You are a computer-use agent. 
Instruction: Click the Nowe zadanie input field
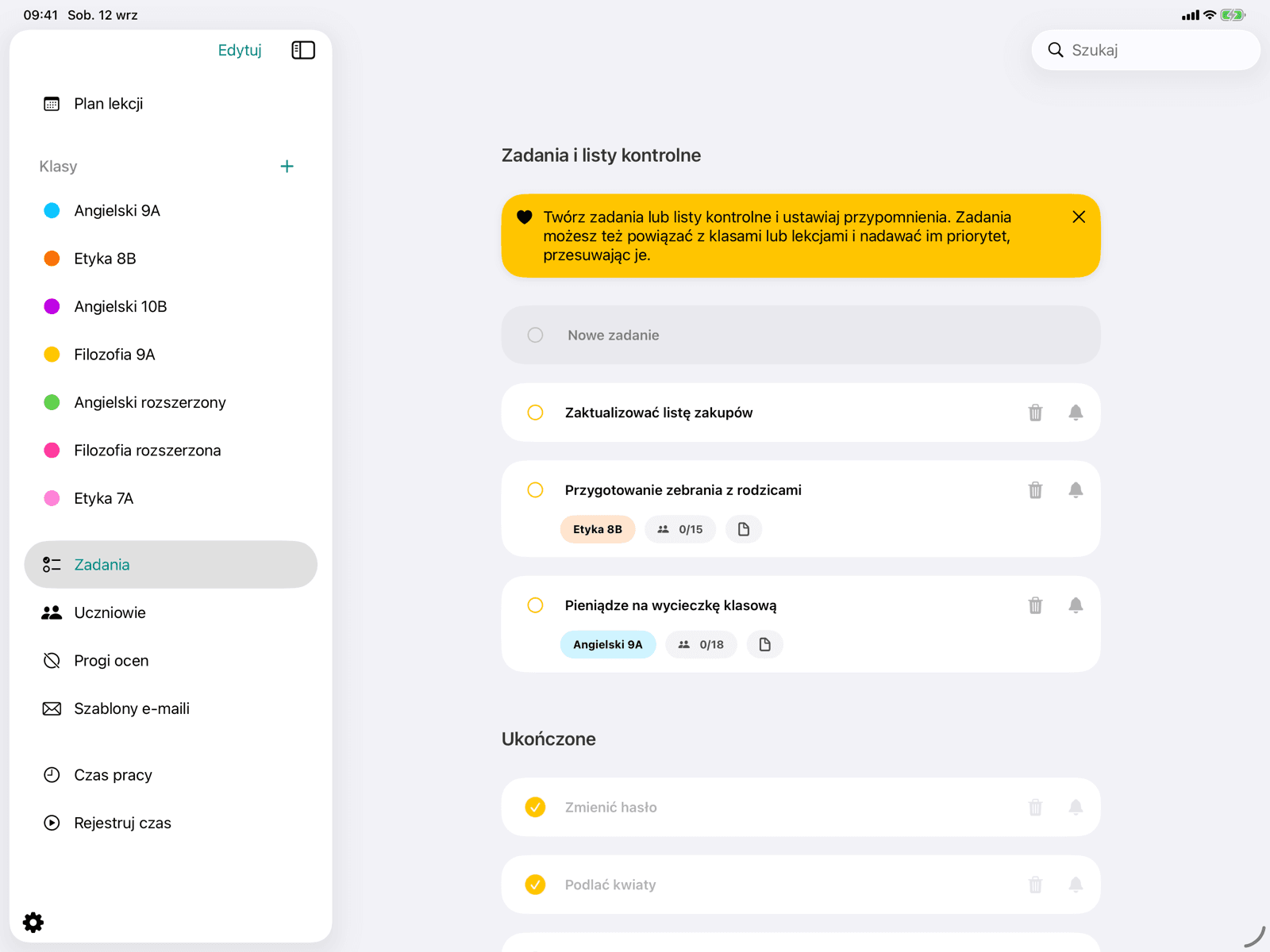(x=801, y=335)
